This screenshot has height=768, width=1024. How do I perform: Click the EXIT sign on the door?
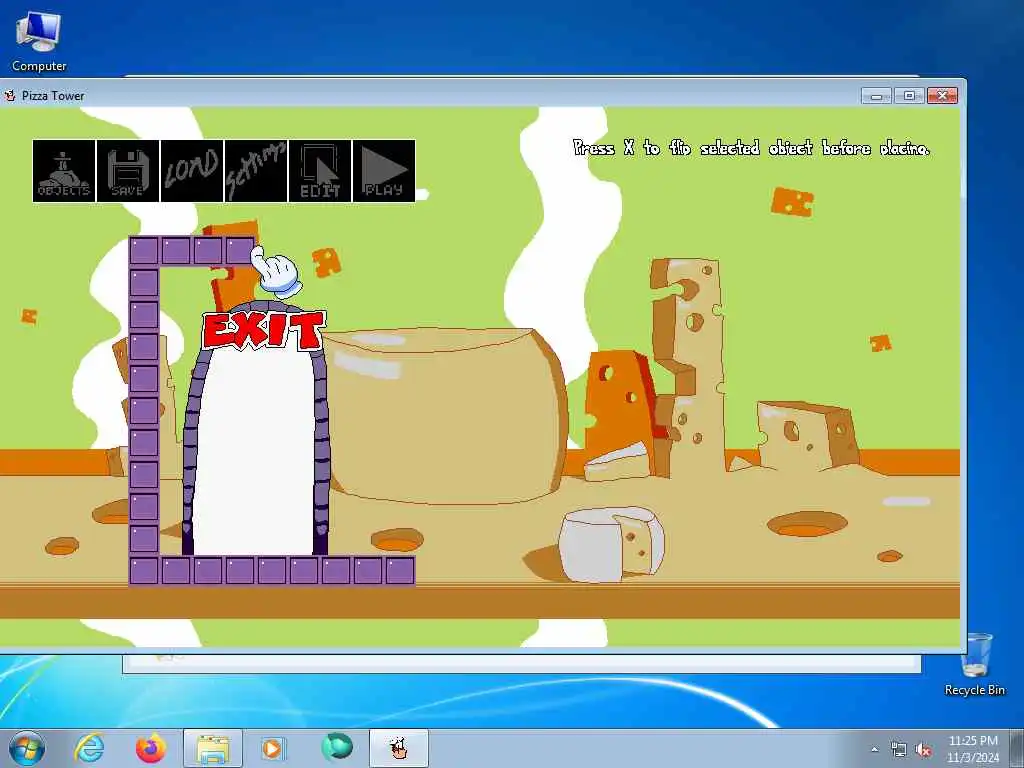pyautogui.click(x=263, y=330)
